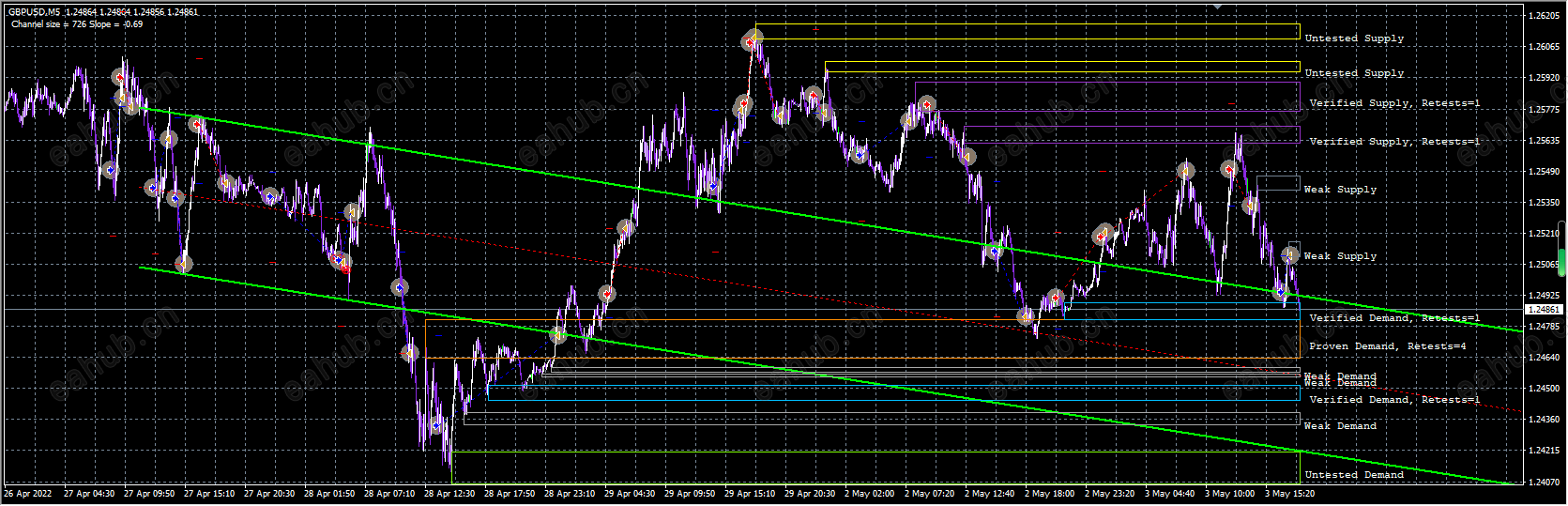Screen dimensions: 1568x506
Task: Click price axis value 1.24500
Action: (x=1545, y=389)
